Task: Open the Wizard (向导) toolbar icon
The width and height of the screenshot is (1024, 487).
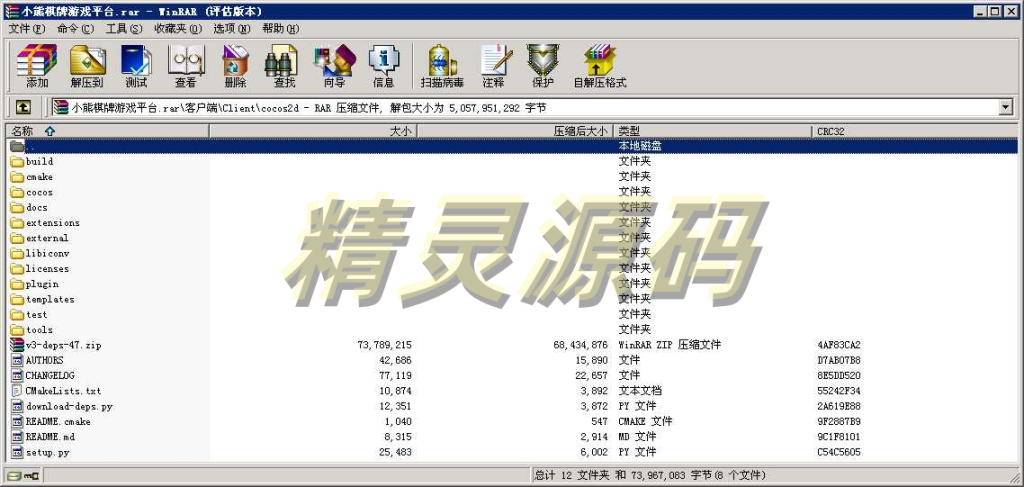Action: coord(334,66)
